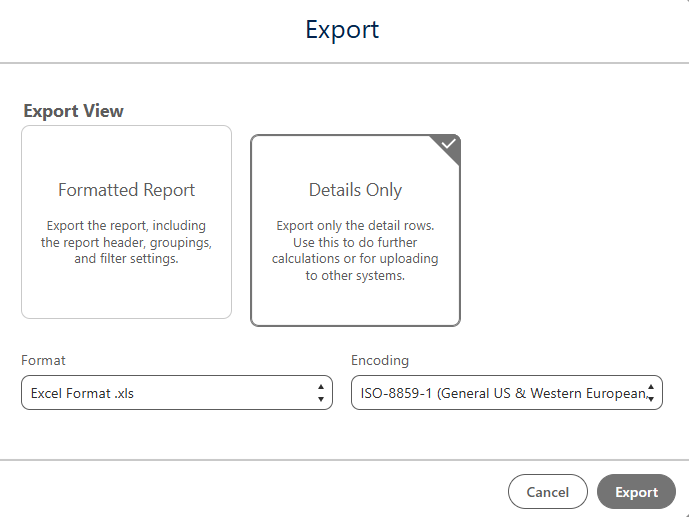Click the 'General US & Western European' text
689x517 pixels.
[x=544, y=393]
